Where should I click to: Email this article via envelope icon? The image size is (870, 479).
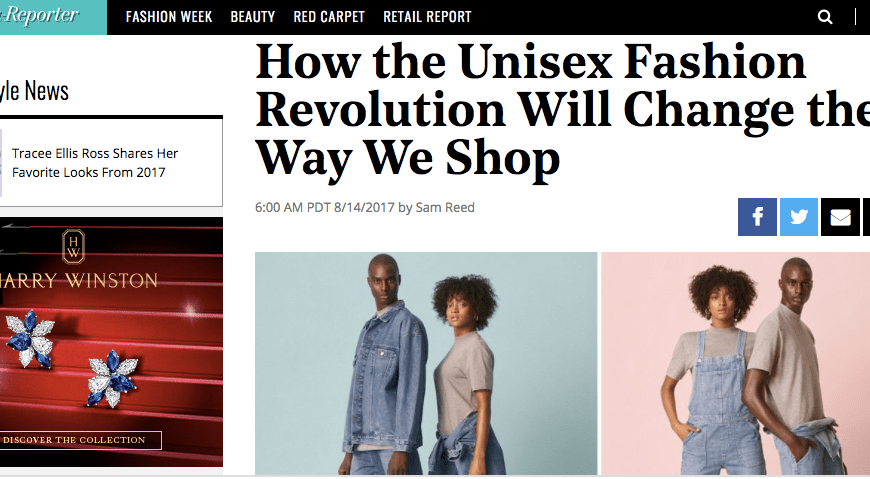(x=840, y=217)
